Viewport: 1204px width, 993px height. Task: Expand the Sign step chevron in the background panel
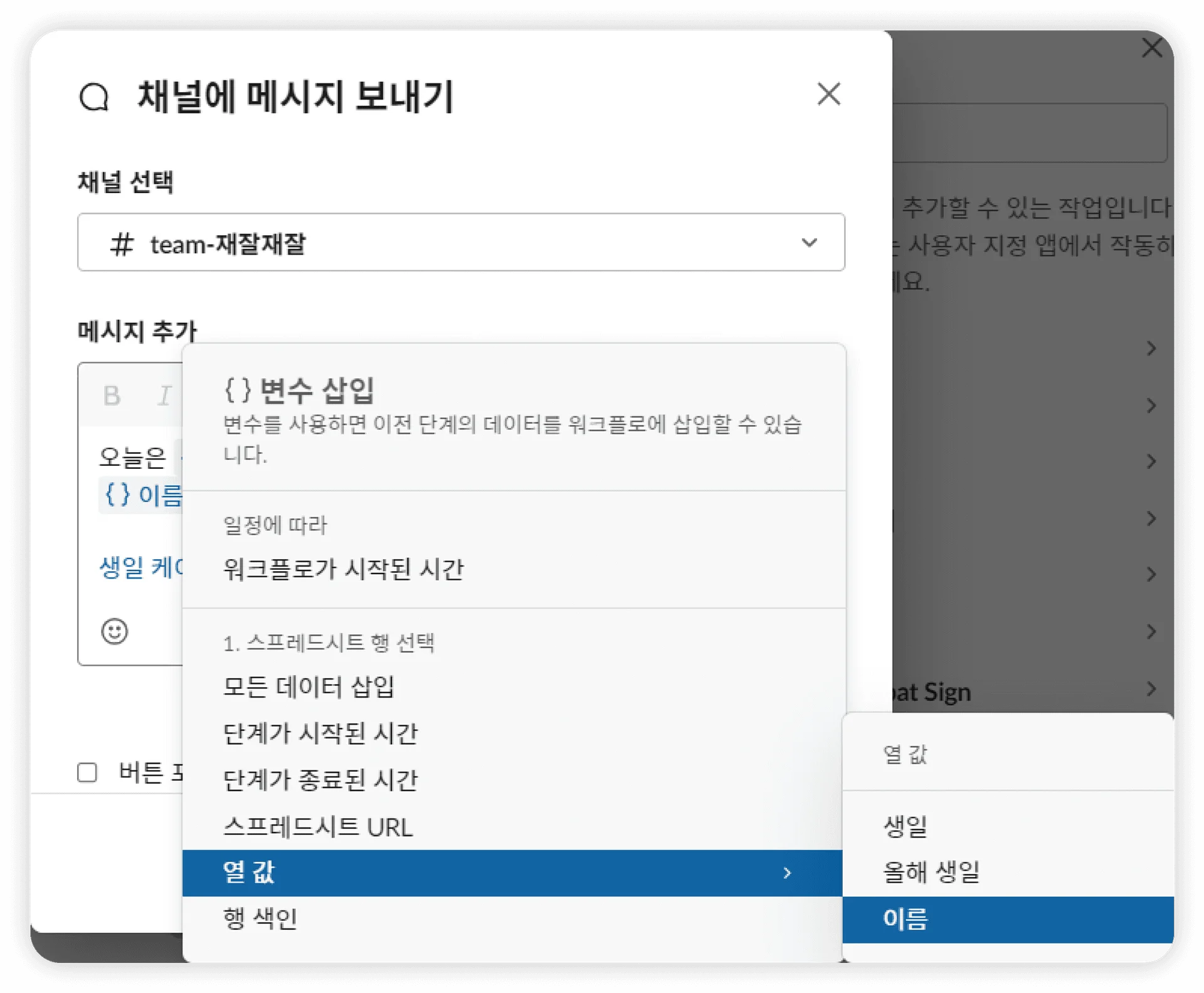(x=1151, y=689)
